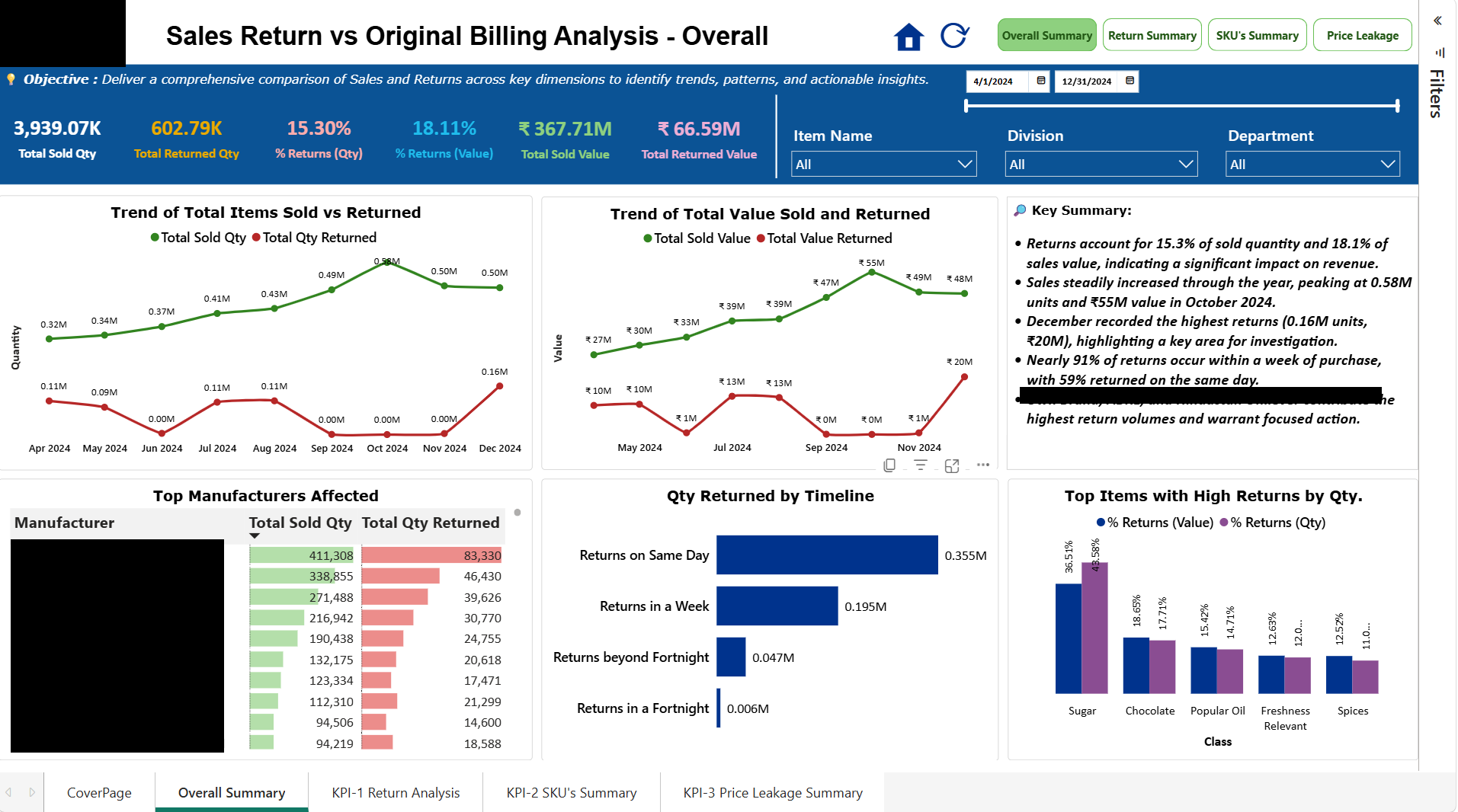Click the vertical Filters label on right pane
The image size is (1458, 812).
coord(1437,94)
